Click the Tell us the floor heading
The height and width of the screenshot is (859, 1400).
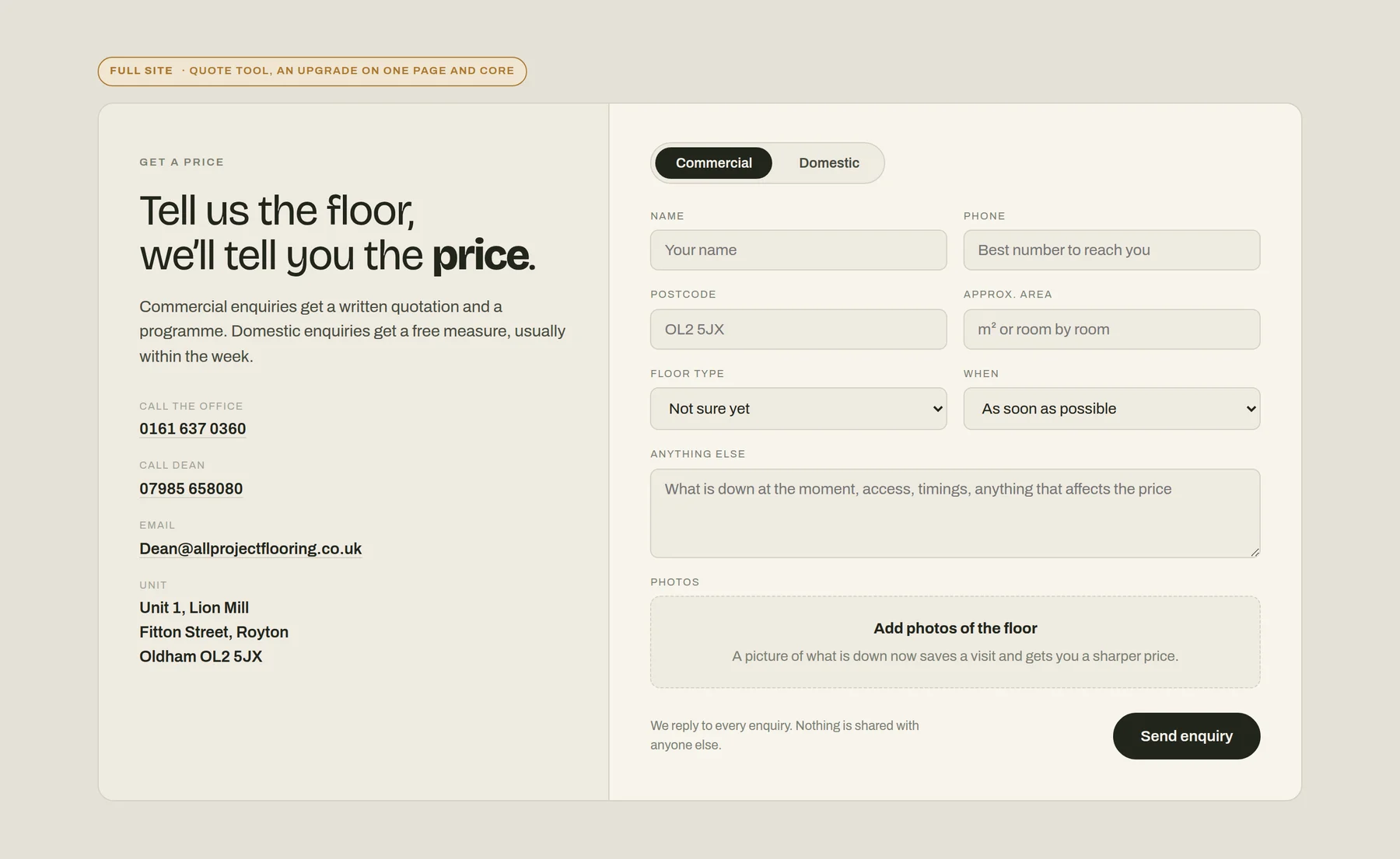click(338, 232)
